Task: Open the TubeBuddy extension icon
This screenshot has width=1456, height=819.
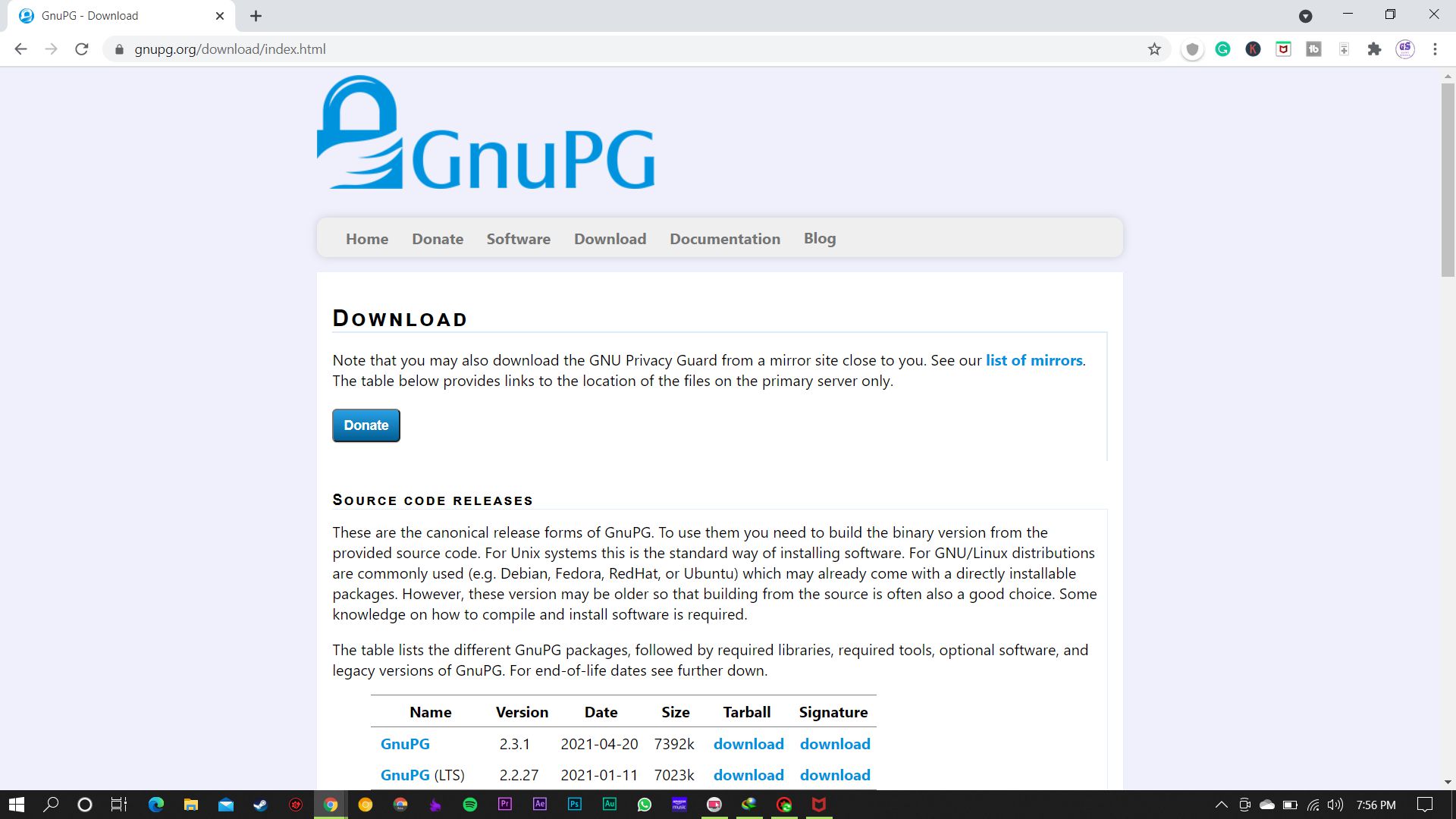Action: coord(1313,49)
